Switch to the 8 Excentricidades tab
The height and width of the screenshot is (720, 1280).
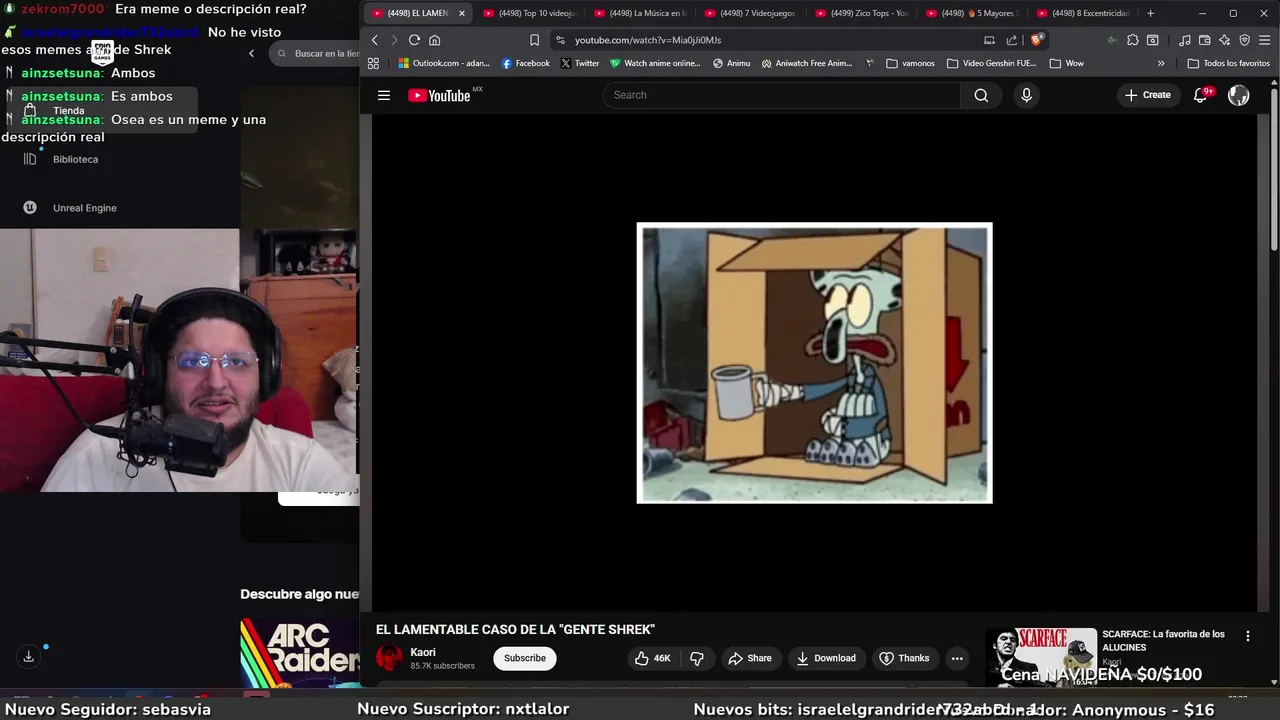1083,13
